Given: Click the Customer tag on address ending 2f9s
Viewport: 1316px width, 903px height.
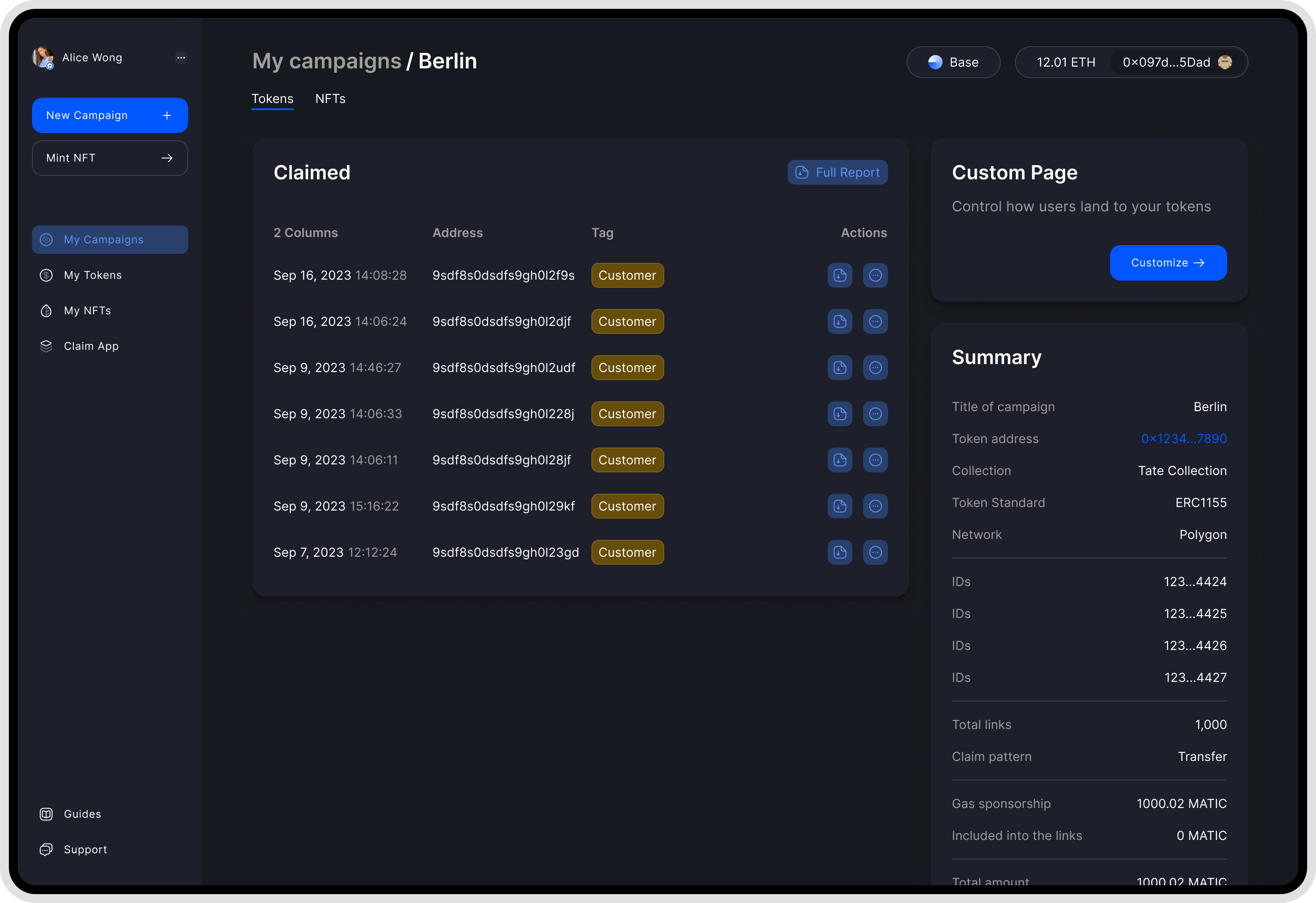Looking at the screenshot, I should coord(627,275).
